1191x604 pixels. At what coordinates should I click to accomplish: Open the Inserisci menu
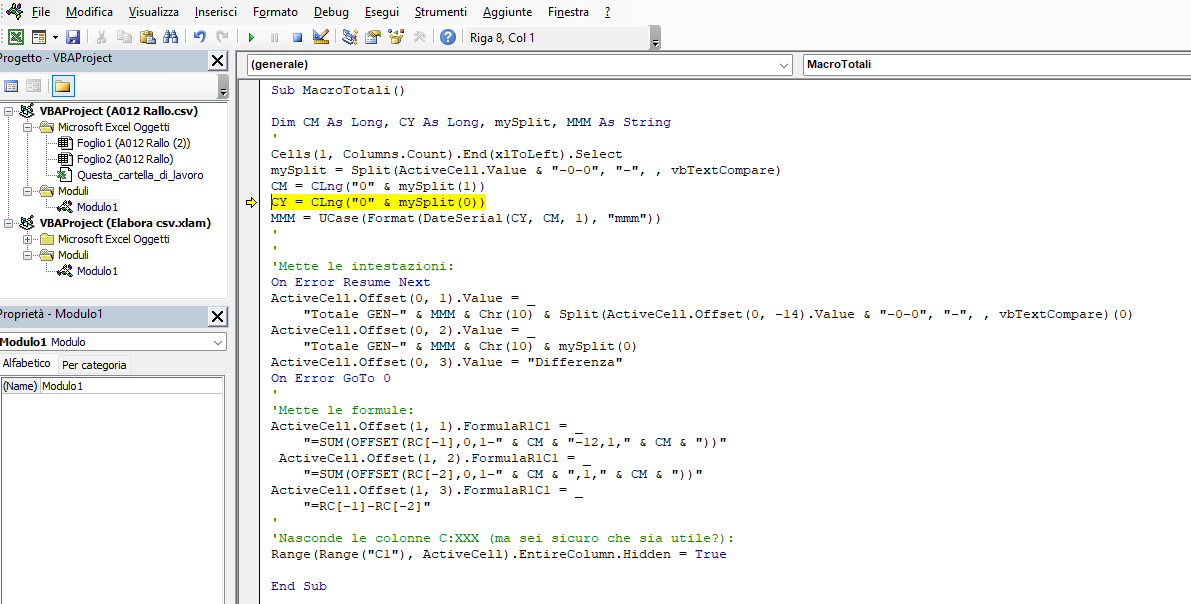[216, 12]
